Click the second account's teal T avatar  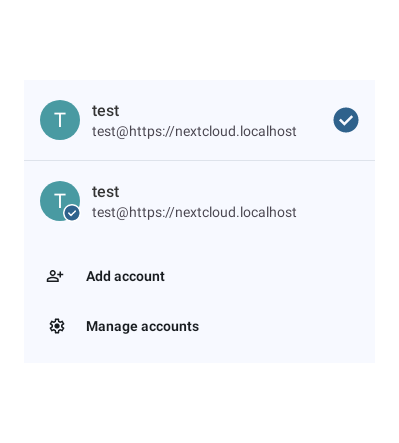coord(60,201)
